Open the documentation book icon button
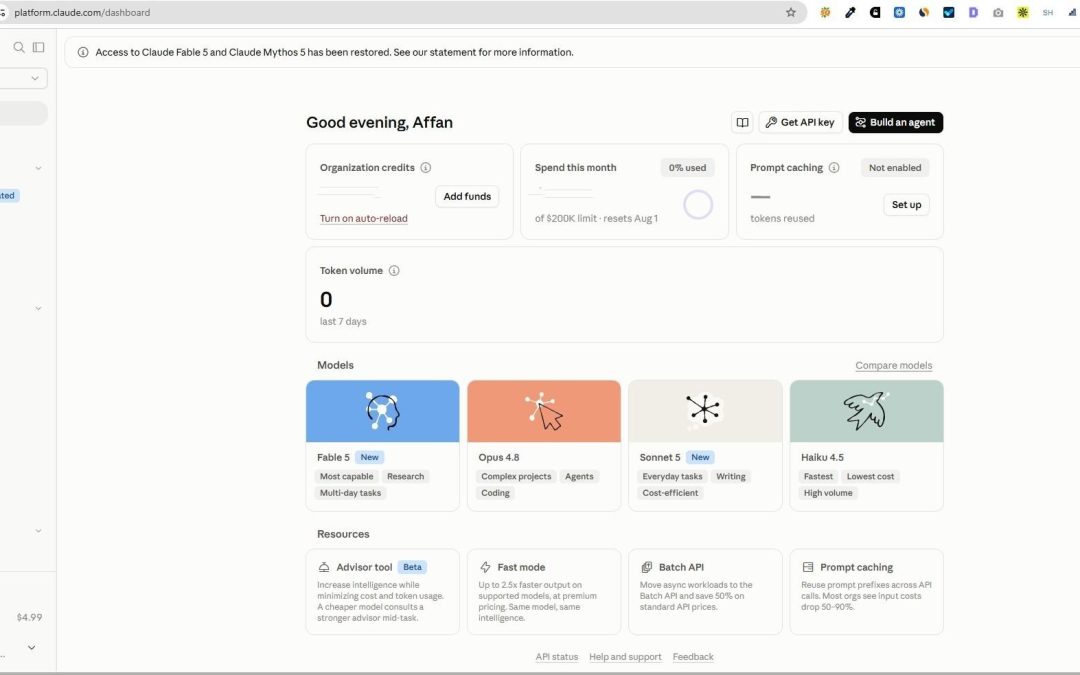This screenshot has height=675, width=1080. tap(742, 123)
